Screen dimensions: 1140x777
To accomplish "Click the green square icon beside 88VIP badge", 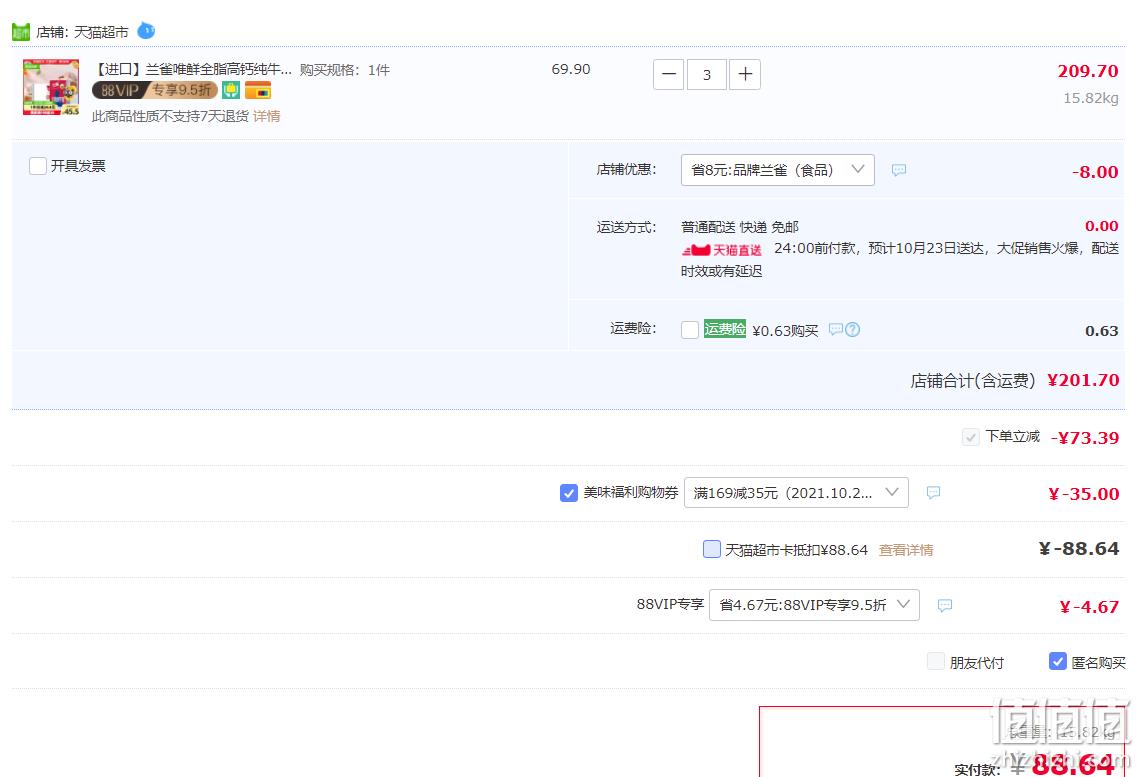I will (x=231, y=90).
